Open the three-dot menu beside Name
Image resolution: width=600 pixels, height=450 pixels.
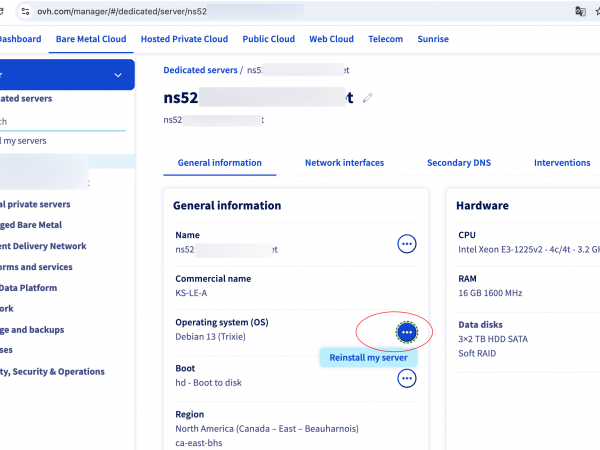click(x=406, y=243)
